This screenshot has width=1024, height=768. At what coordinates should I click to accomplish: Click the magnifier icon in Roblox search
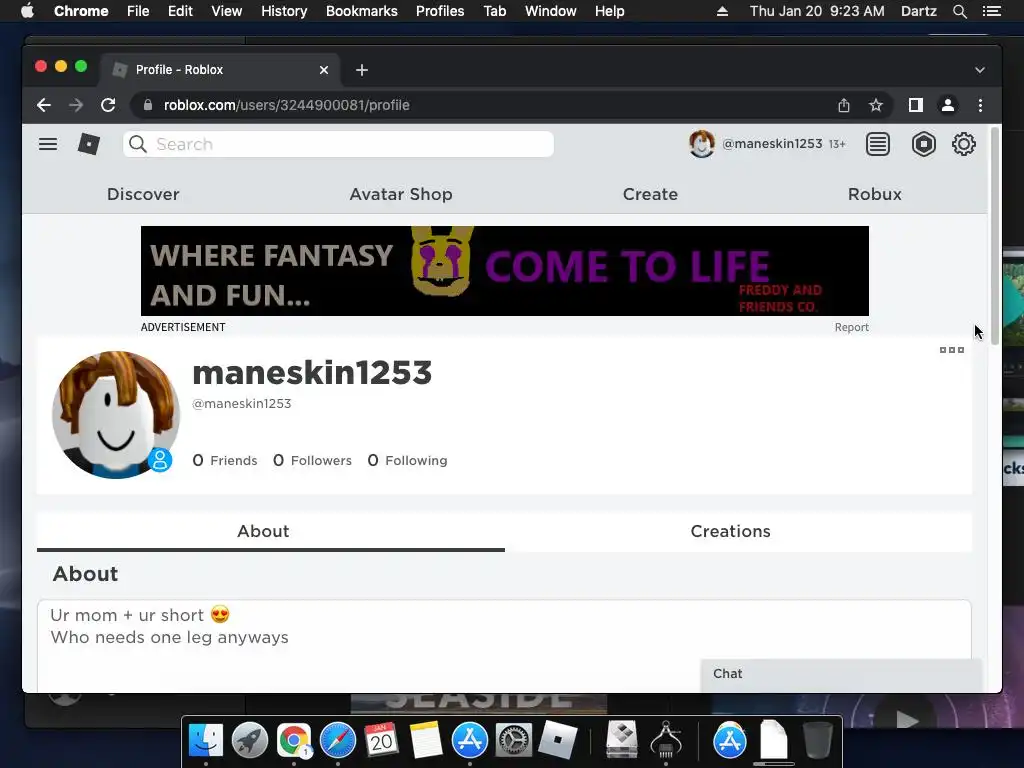[x=138, y=144]
